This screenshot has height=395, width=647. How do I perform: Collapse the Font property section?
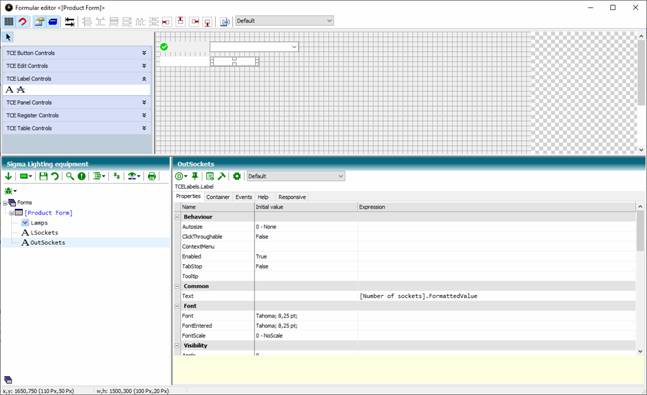click(177, 306)
